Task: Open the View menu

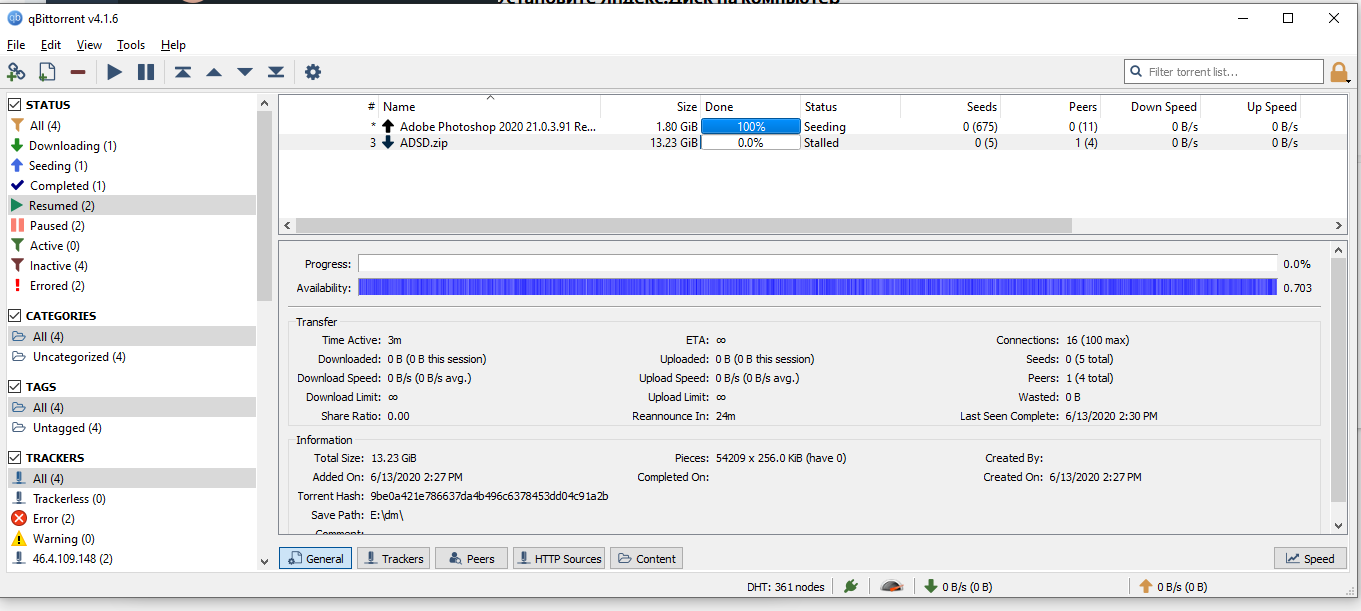Action: tap(89, 45)
